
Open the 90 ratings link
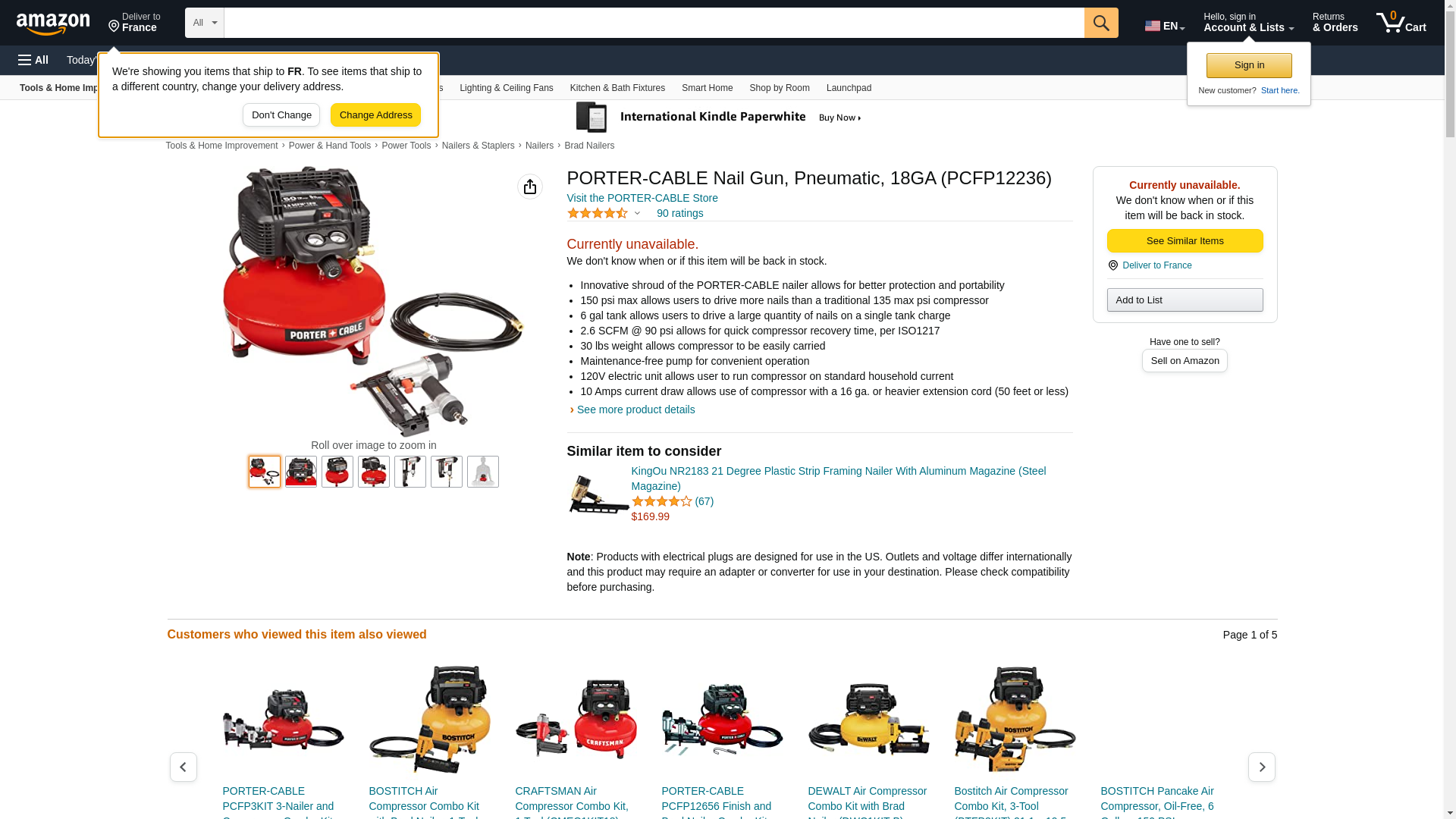[x=679, y=213]
